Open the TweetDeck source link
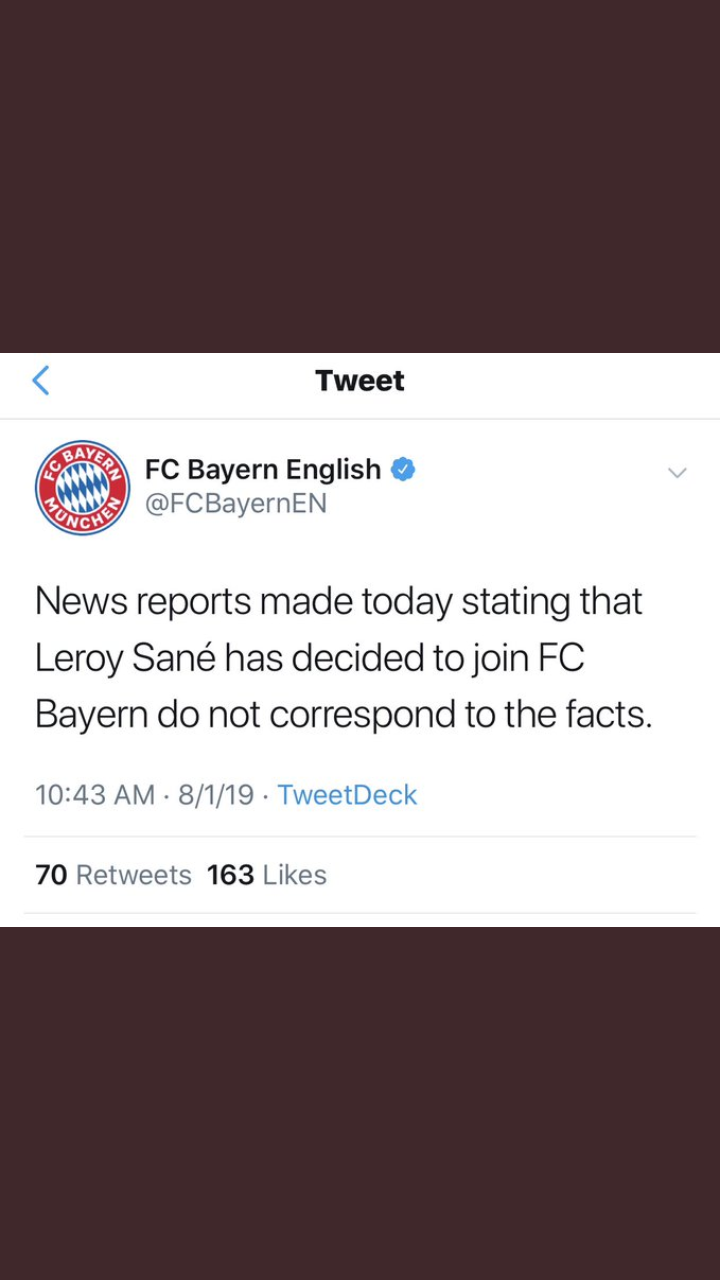Viewport: 720px width, 1280px height. point(347,795)
